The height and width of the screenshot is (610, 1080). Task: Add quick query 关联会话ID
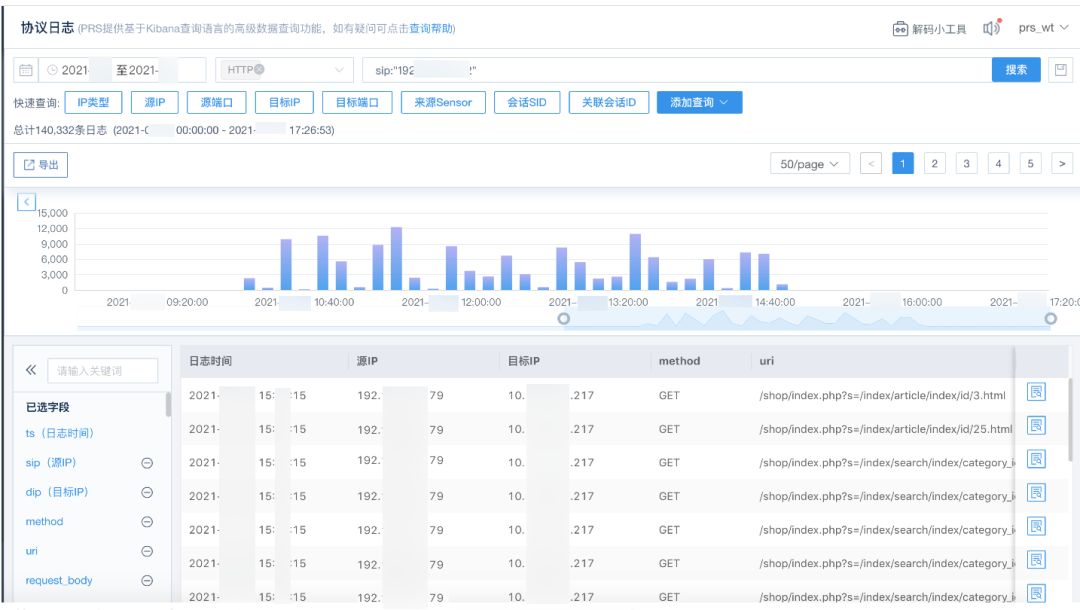pos(609,103)
